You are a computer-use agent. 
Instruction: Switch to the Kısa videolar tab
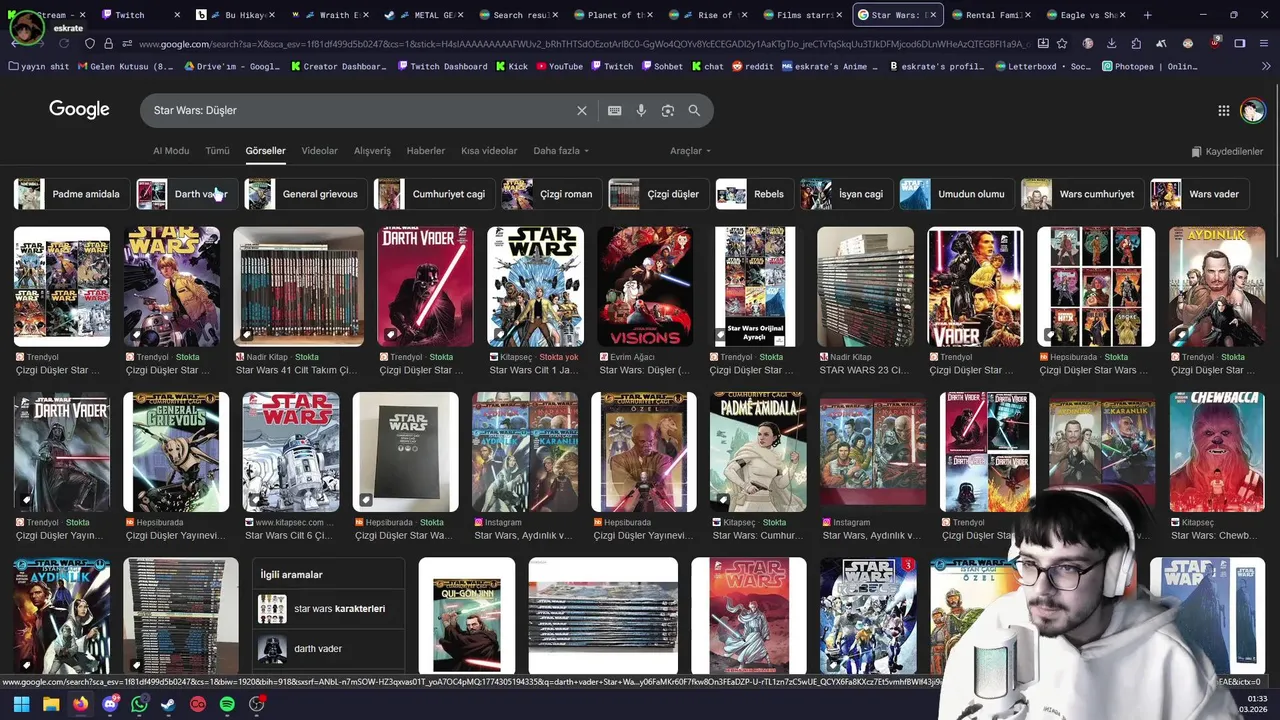pos(489,151)
